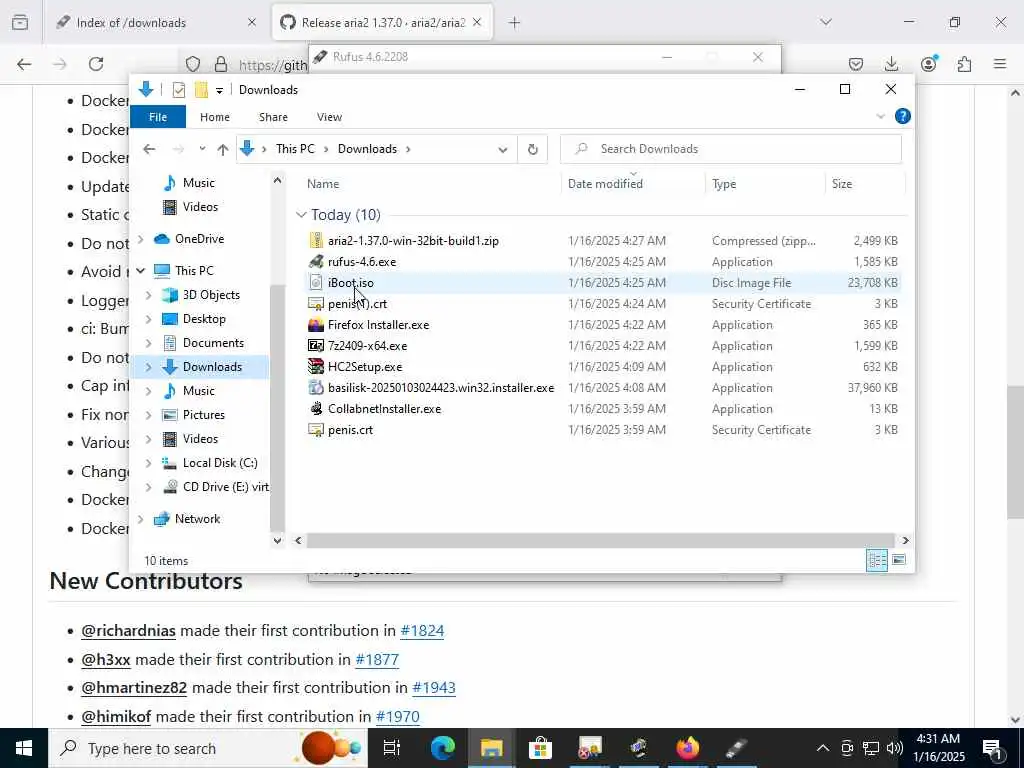The image size is (1024, 768).
Task: Click the Firefox taskbar icon
Action: click(x=687, y=748)
